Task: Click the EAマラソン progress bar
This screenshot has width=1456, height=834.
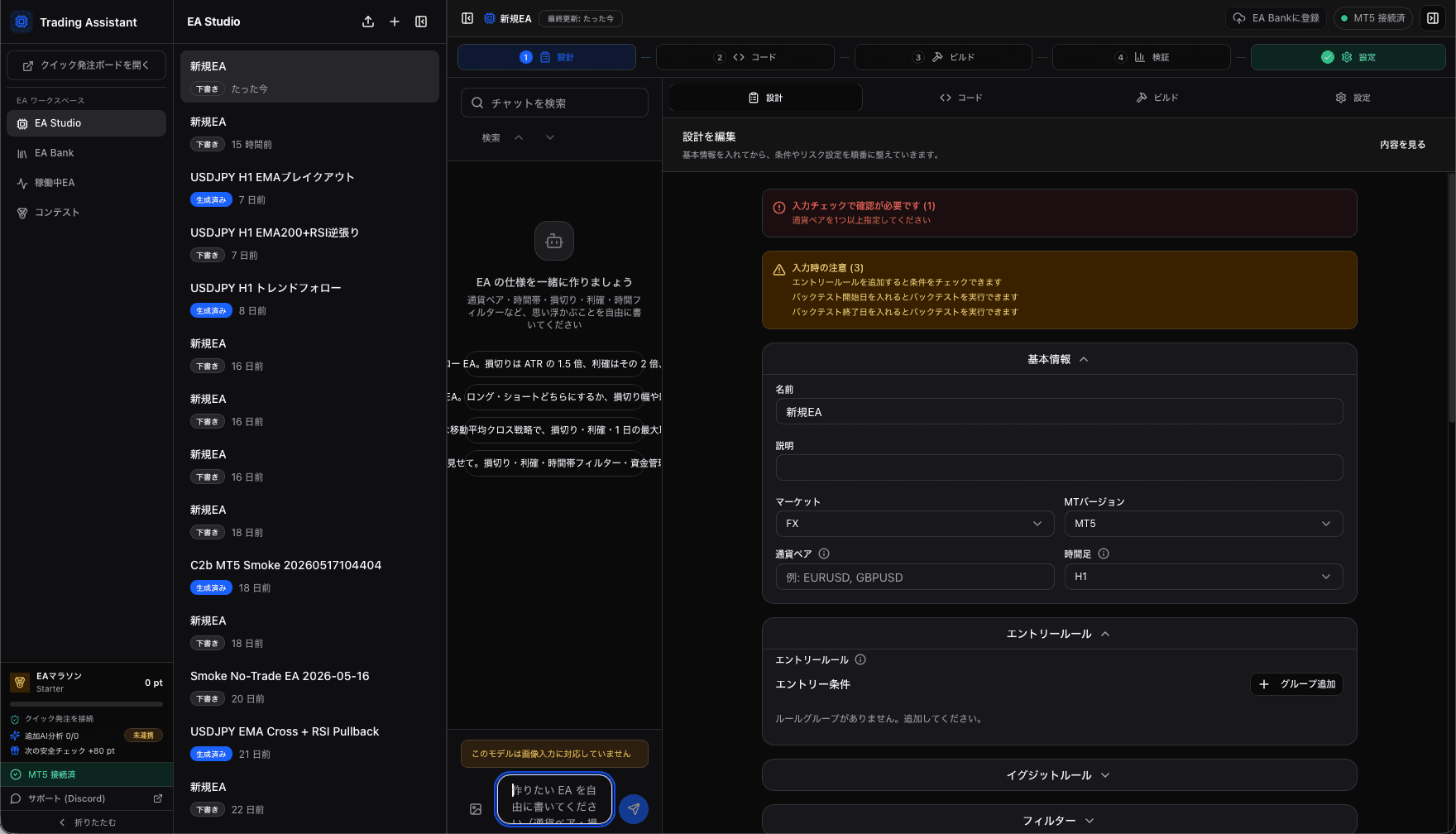Action: point(86,704)
